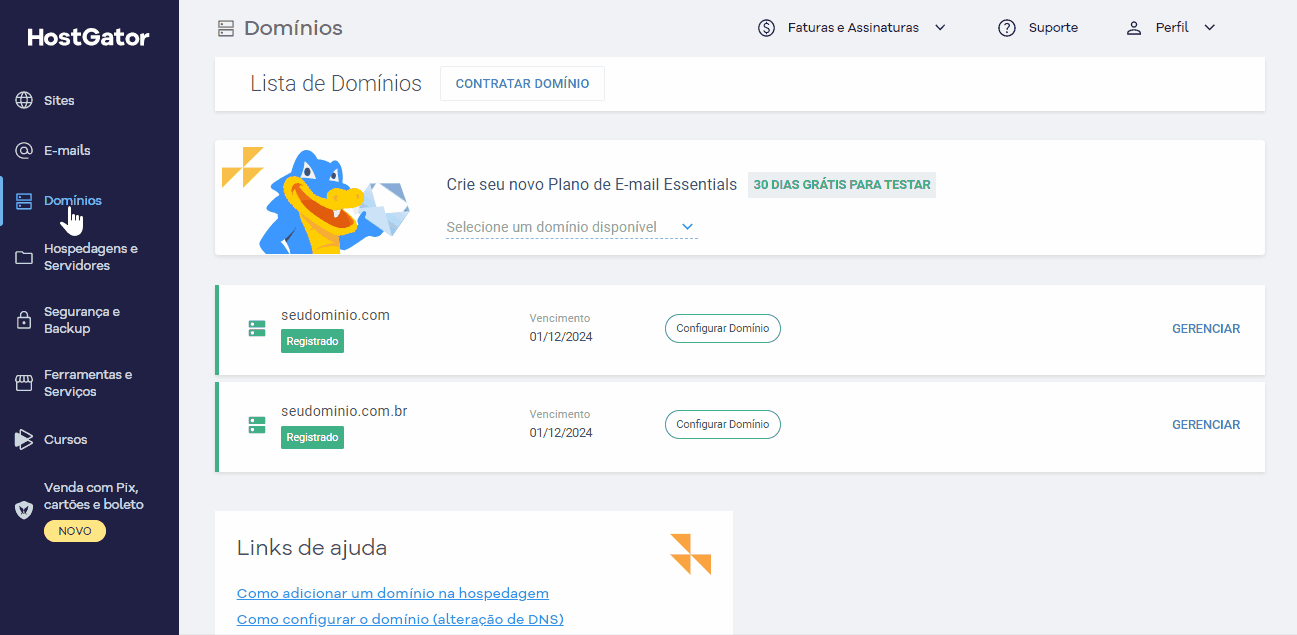
Task: Click the Registrado badge under seudominio.com.br
Action: pos(312,437)
